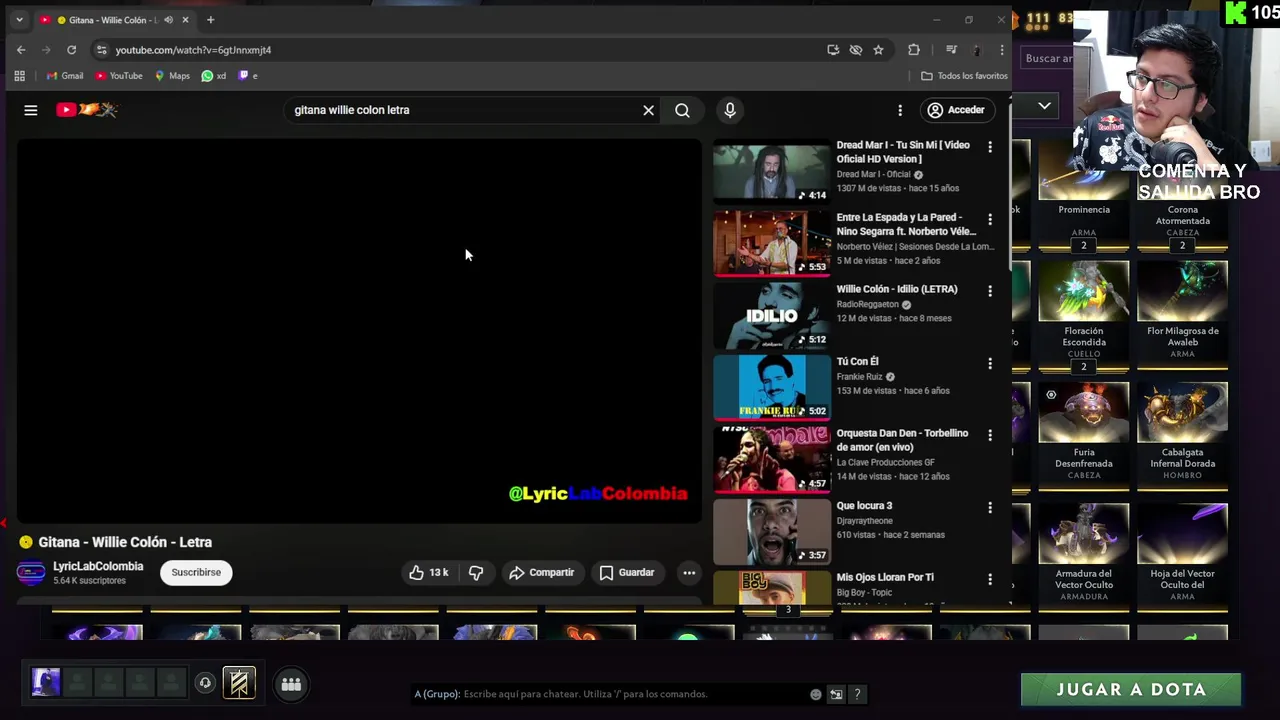Open the Twitch 'e' bookmark
The height and width of the screenshot is (720, 1280).
tap(247, 76)
